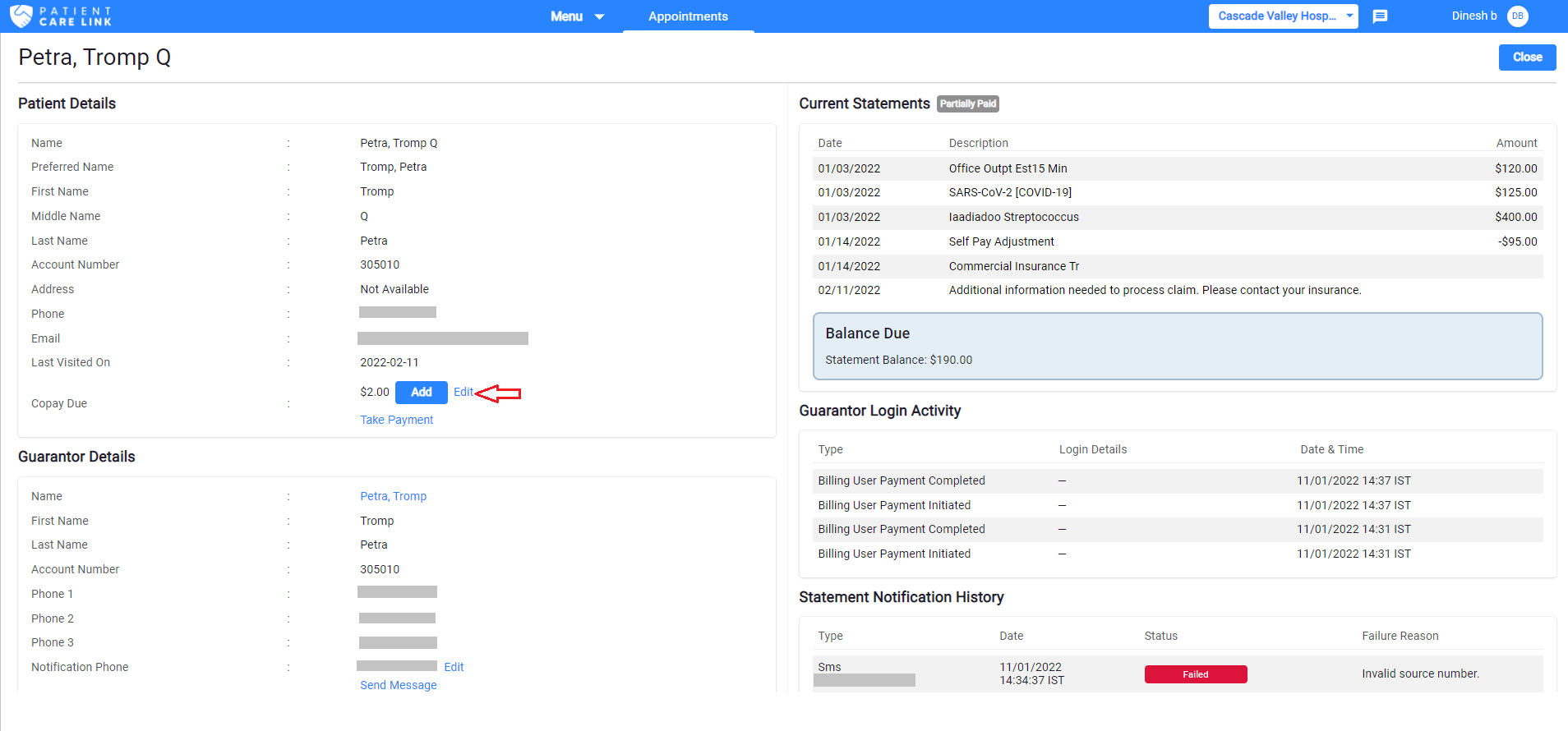Click the DB user avatar
1568x731 pixels.
[1517, 16]
